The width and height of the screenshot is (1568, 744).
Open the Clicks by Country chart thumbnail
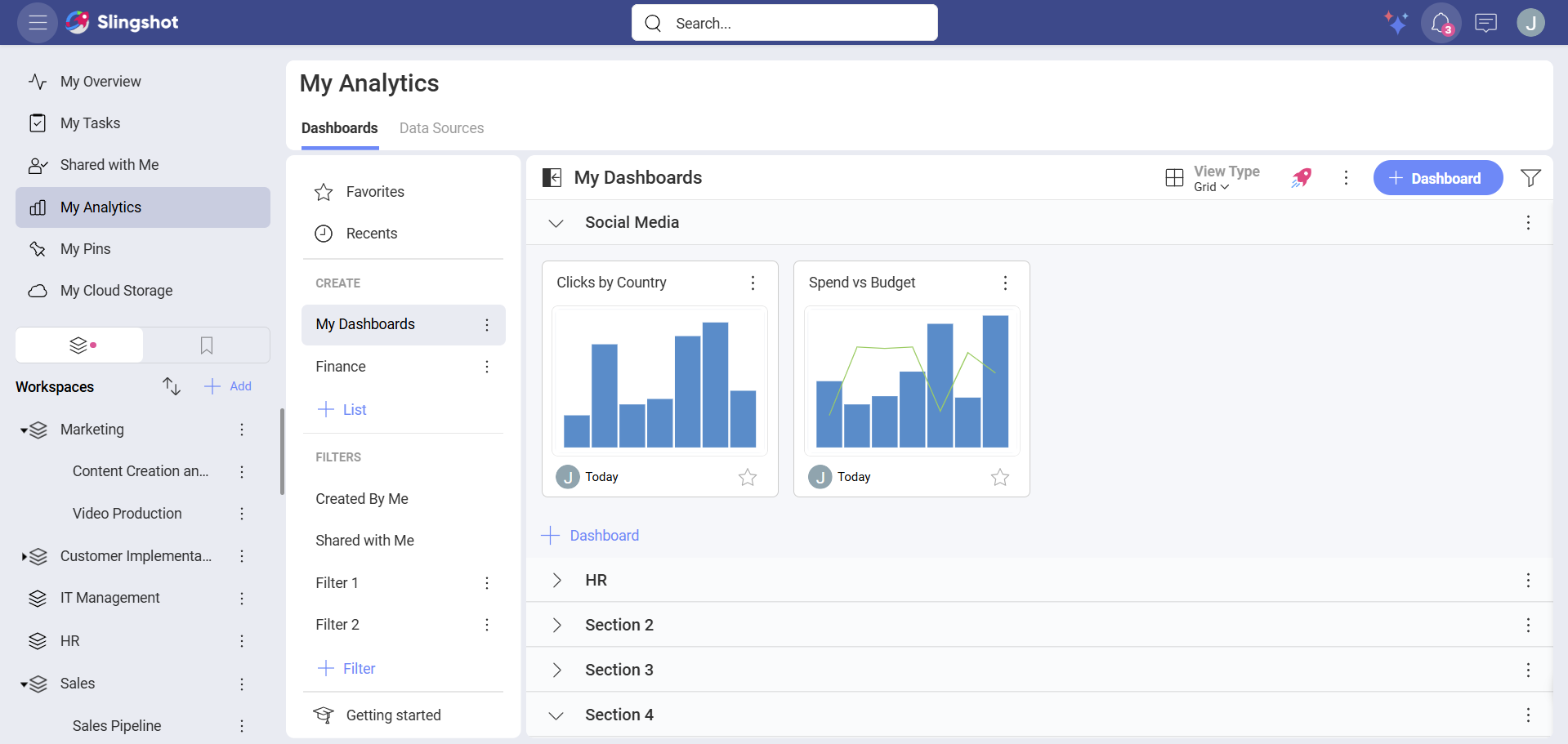pyautogui.click(x=659, y=381)
